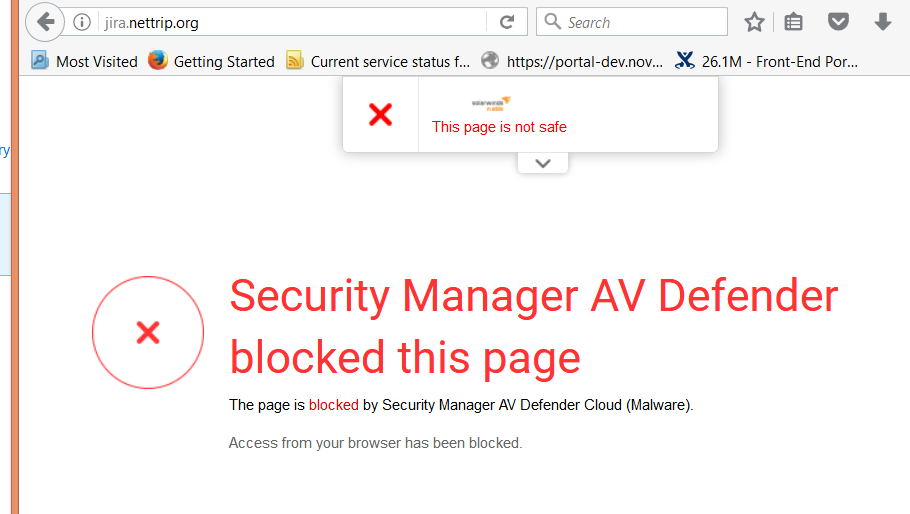Viewport: 910px width, 514px height.
Task: Click the red word 'blocked' in the description
Action: [334, 404]
